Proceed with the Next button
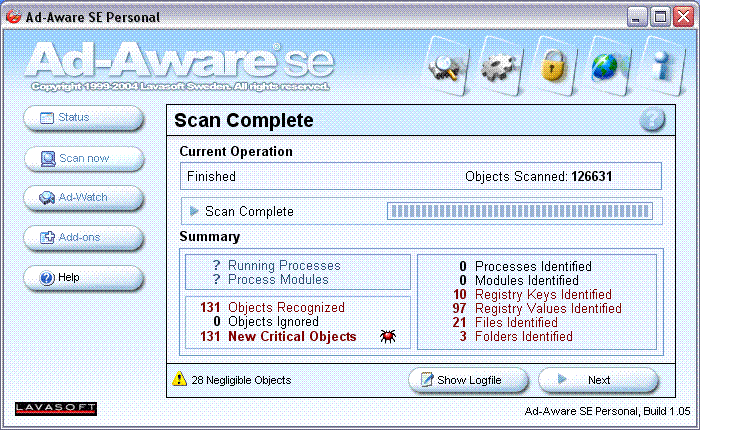 coord(598,380)
